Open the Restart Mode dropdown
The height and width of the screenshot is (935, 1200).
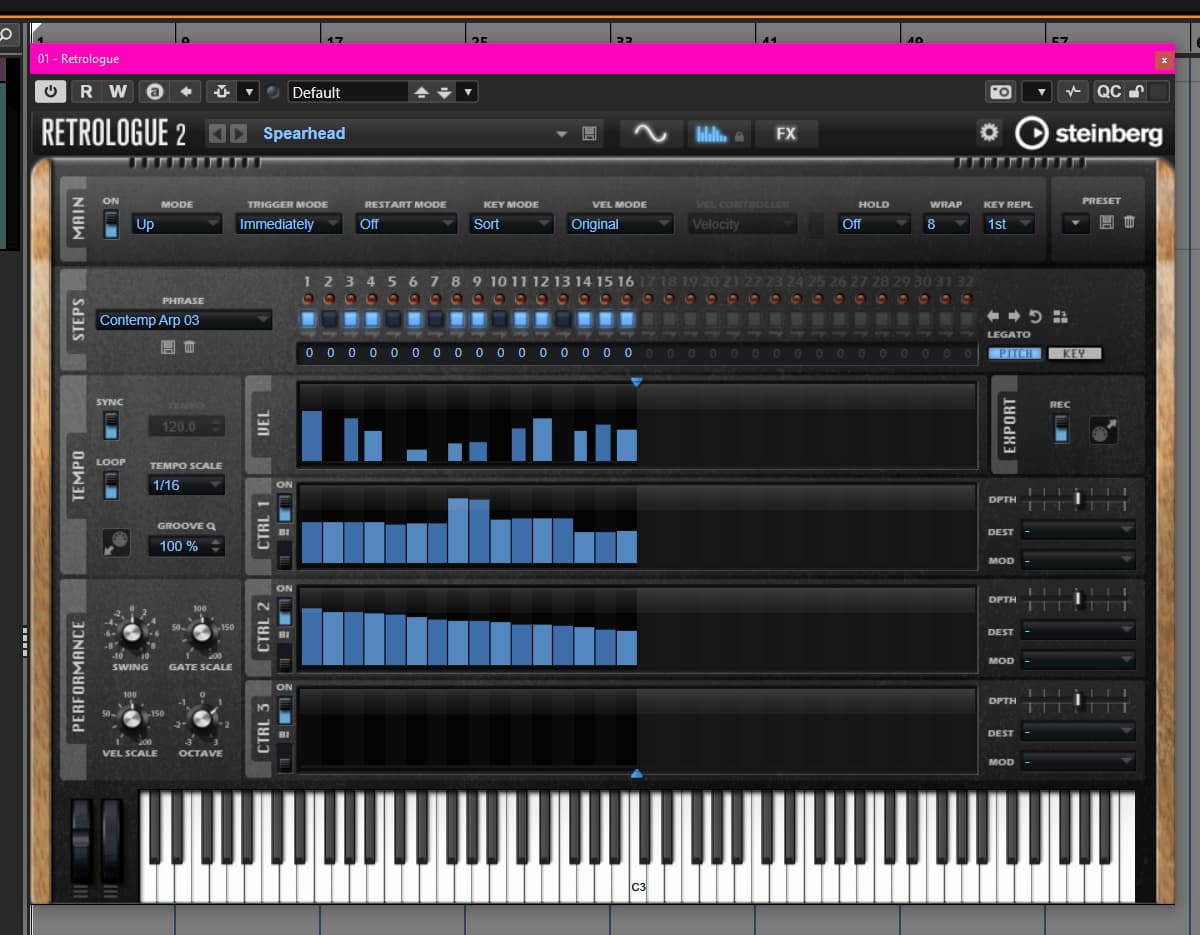tap(406, 224)
